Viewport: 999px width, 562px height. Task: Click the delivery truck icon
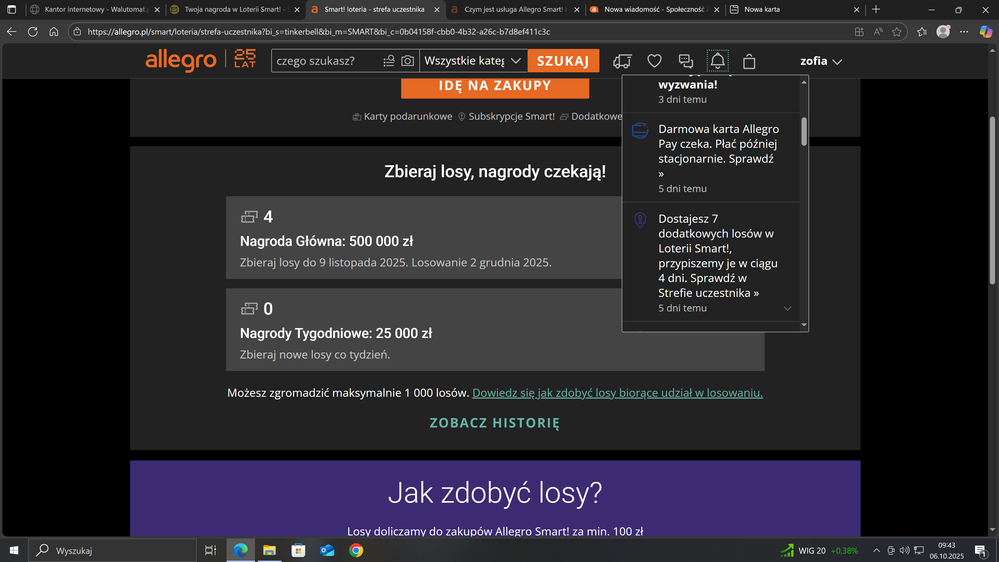(x=622, y=61)
